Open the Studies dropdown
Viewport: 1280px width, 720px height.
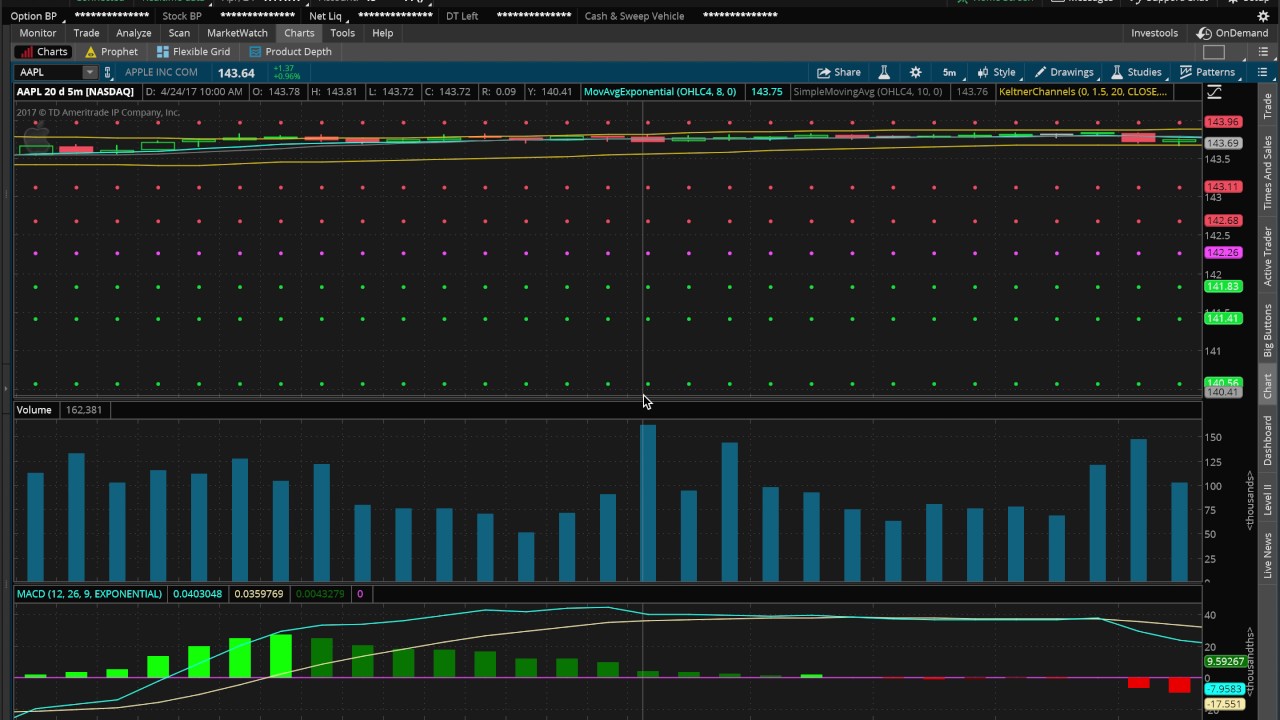[x=1136, y=72]
